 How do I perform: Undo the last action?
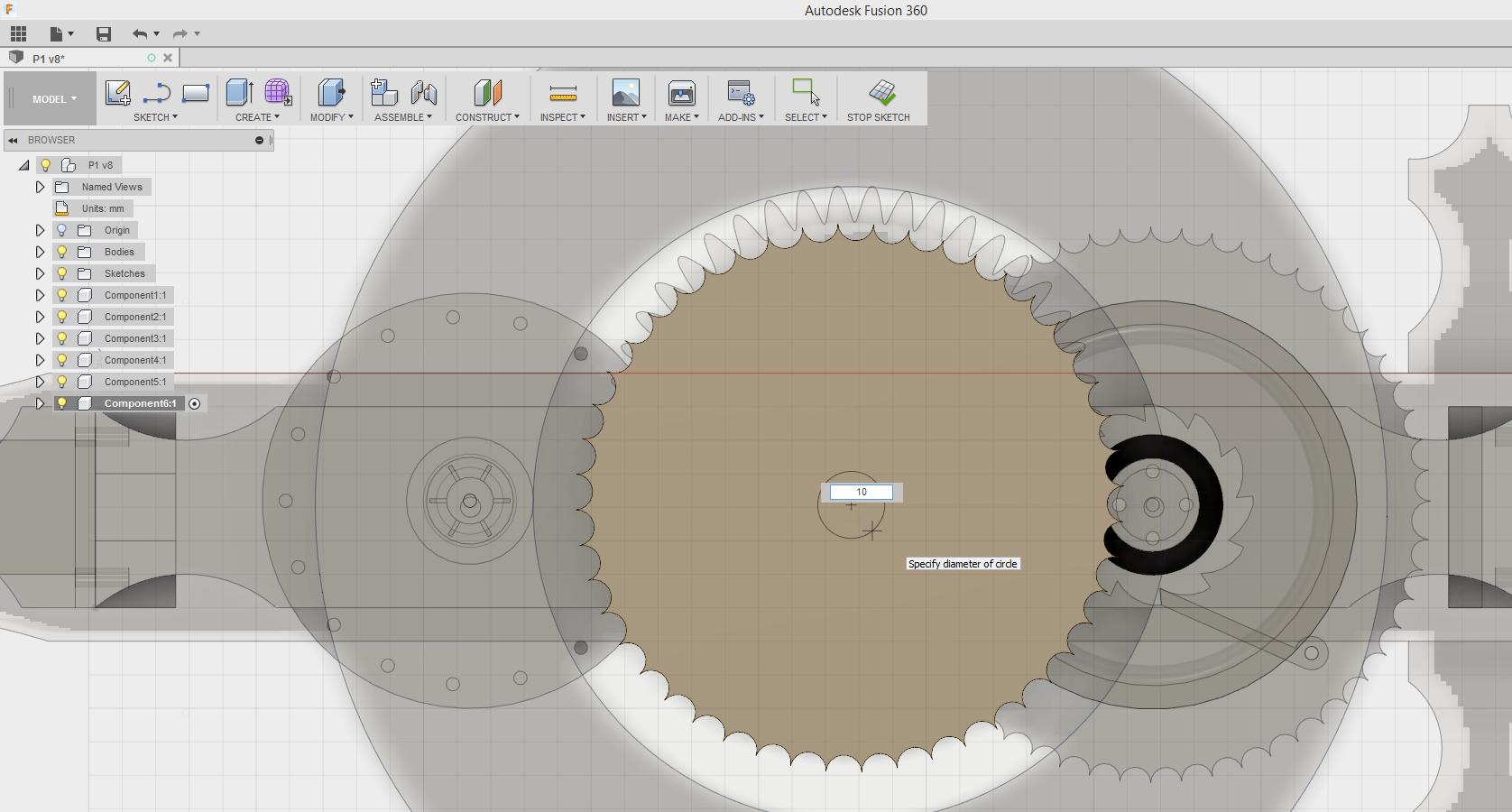pos(140,34)
